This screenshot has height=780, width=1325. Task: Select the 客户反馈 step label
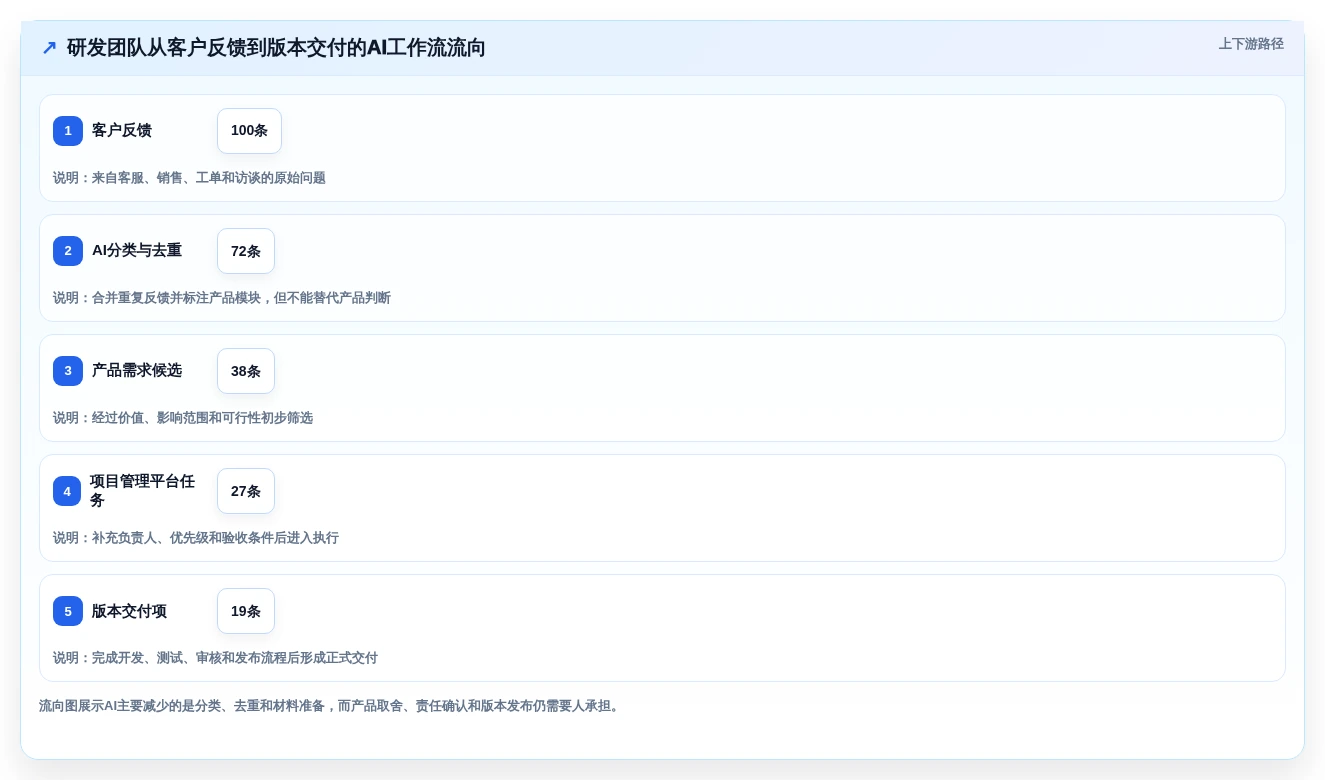(122, 130)
